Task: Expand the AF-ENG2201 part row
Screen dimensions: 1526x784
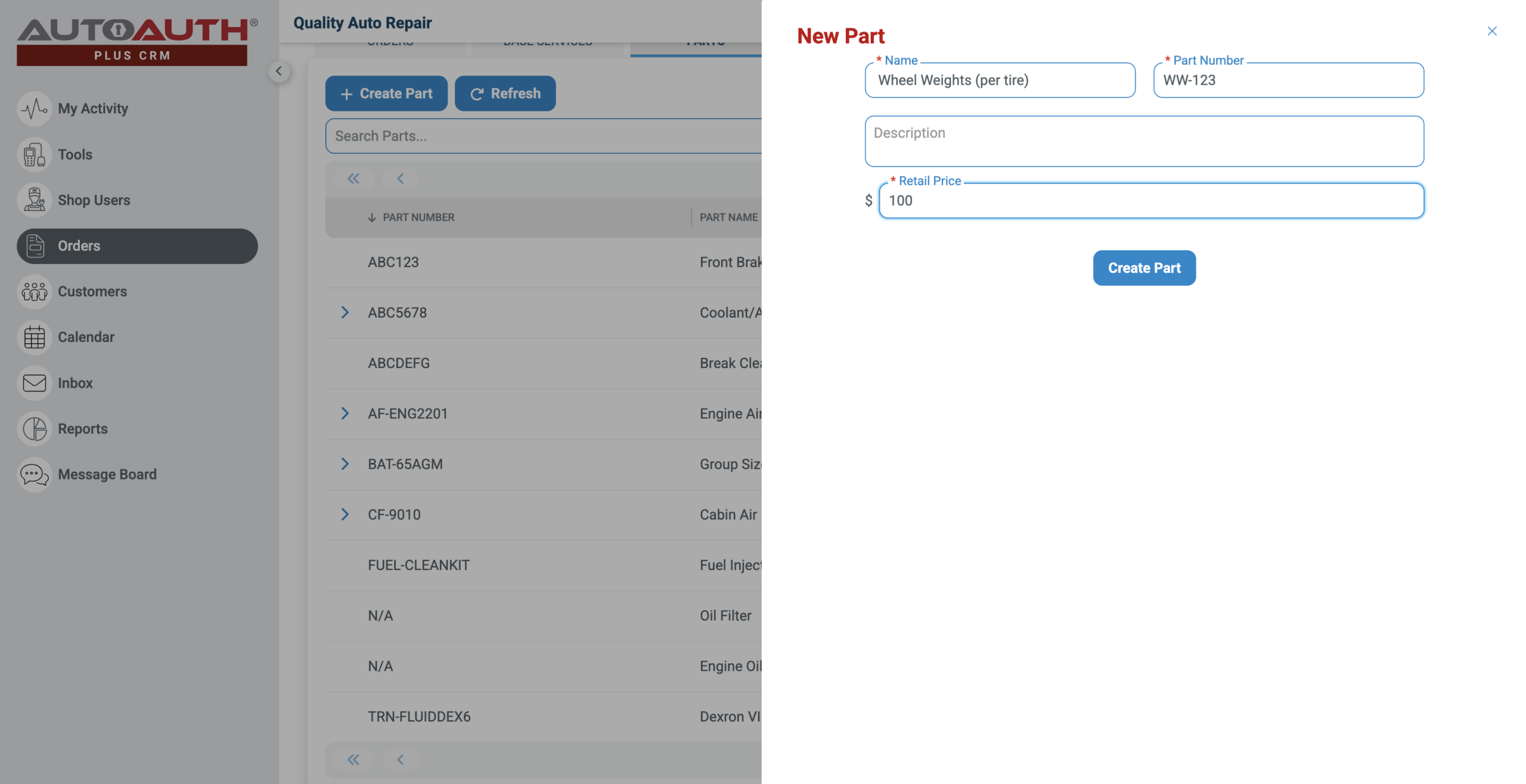Action: pos(345,413)
